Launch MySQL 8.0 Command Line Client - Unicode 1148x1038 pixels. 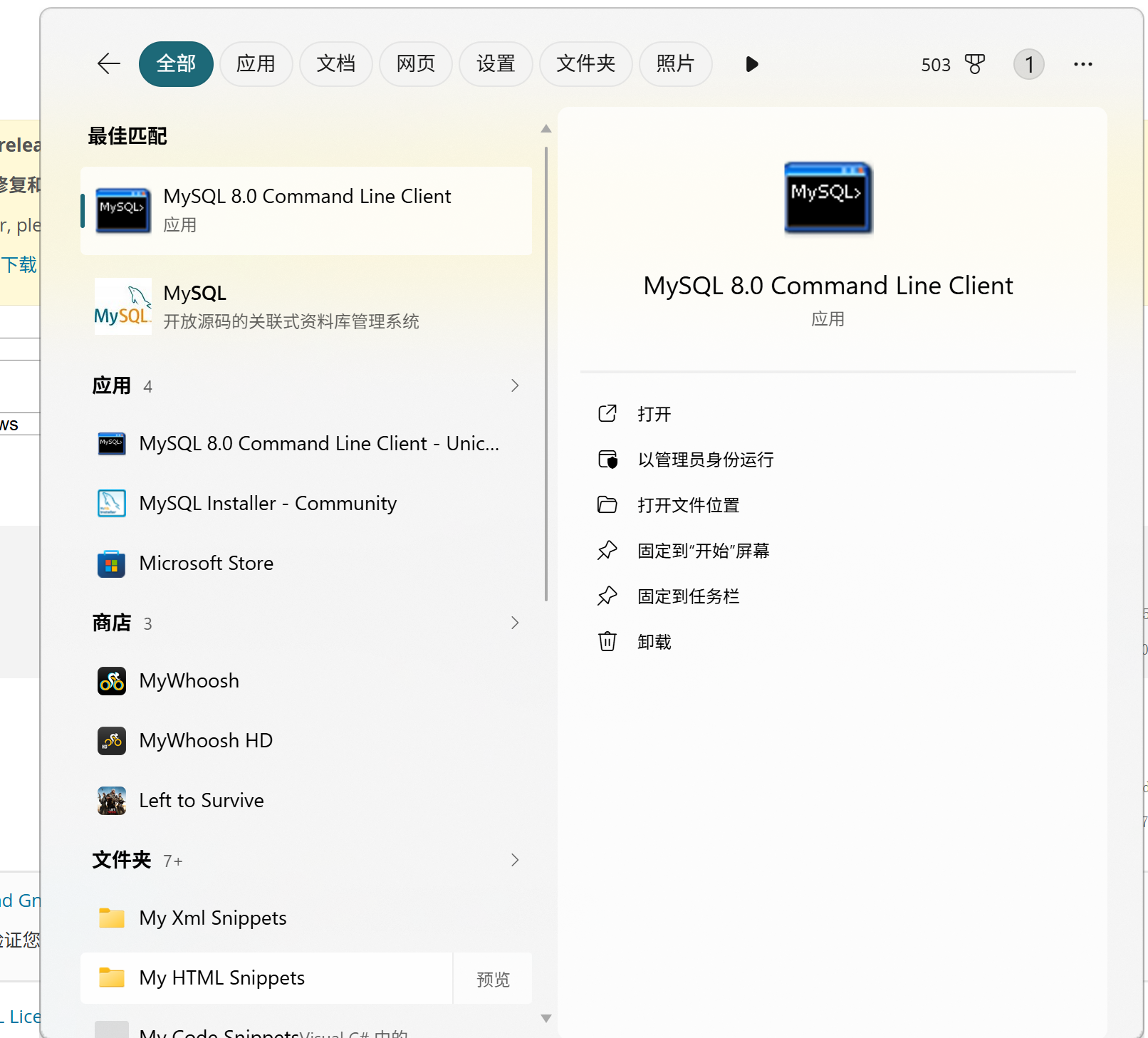click(306, 443)
